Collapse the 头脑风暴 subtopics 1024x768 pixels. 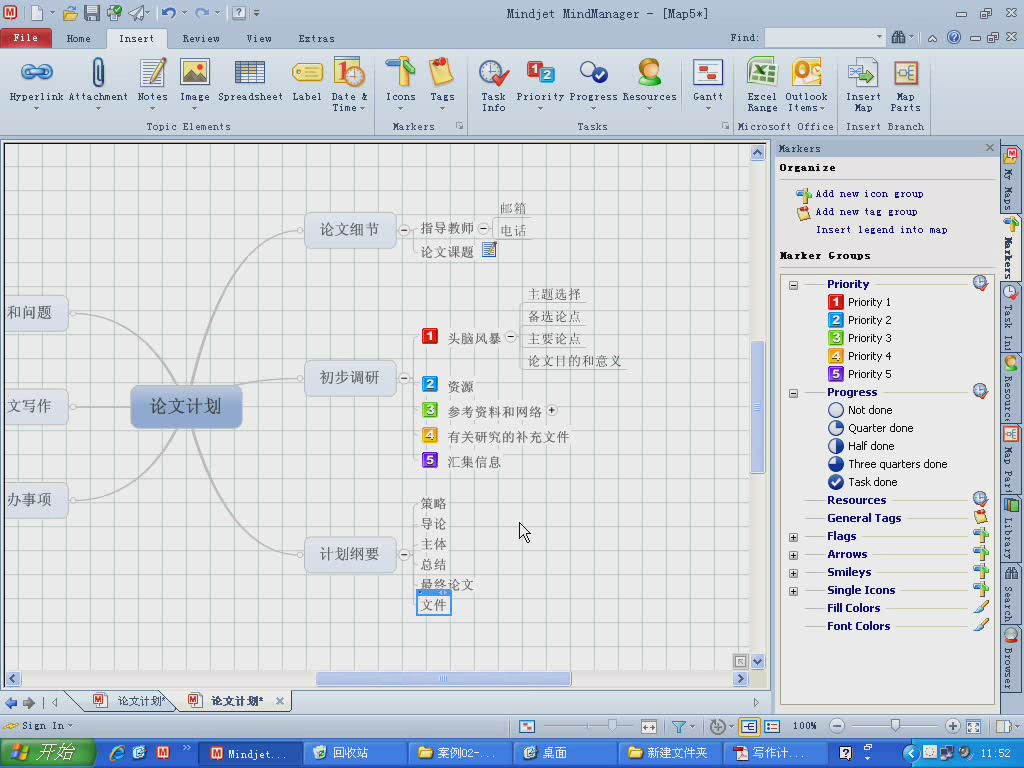click(511, 337)
